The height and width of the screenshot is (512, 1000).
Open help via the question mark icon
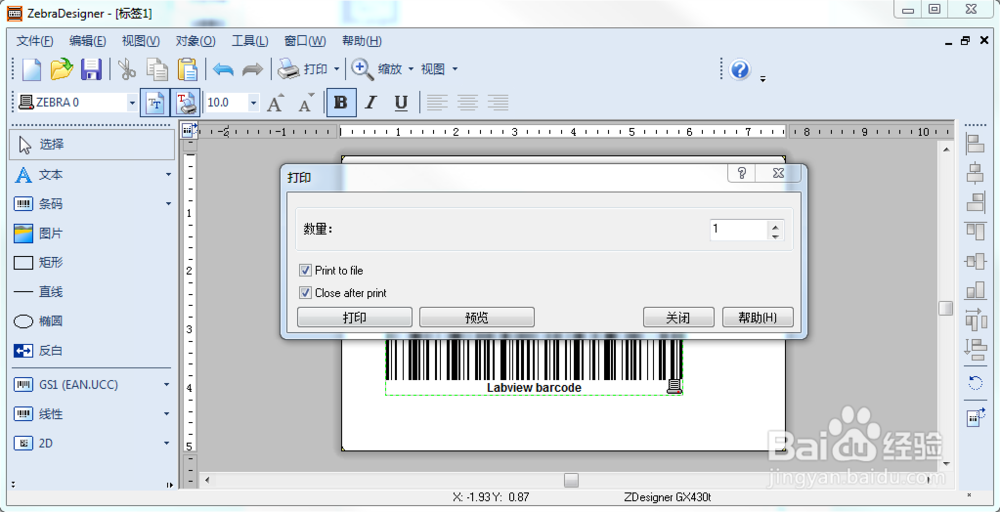coord(740,69)
